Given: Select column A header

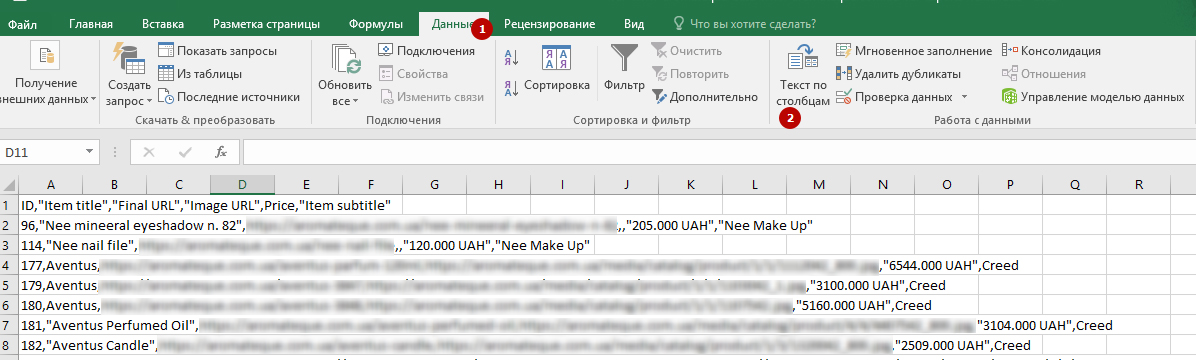Looking at the screenshot, I should [50, 185].
